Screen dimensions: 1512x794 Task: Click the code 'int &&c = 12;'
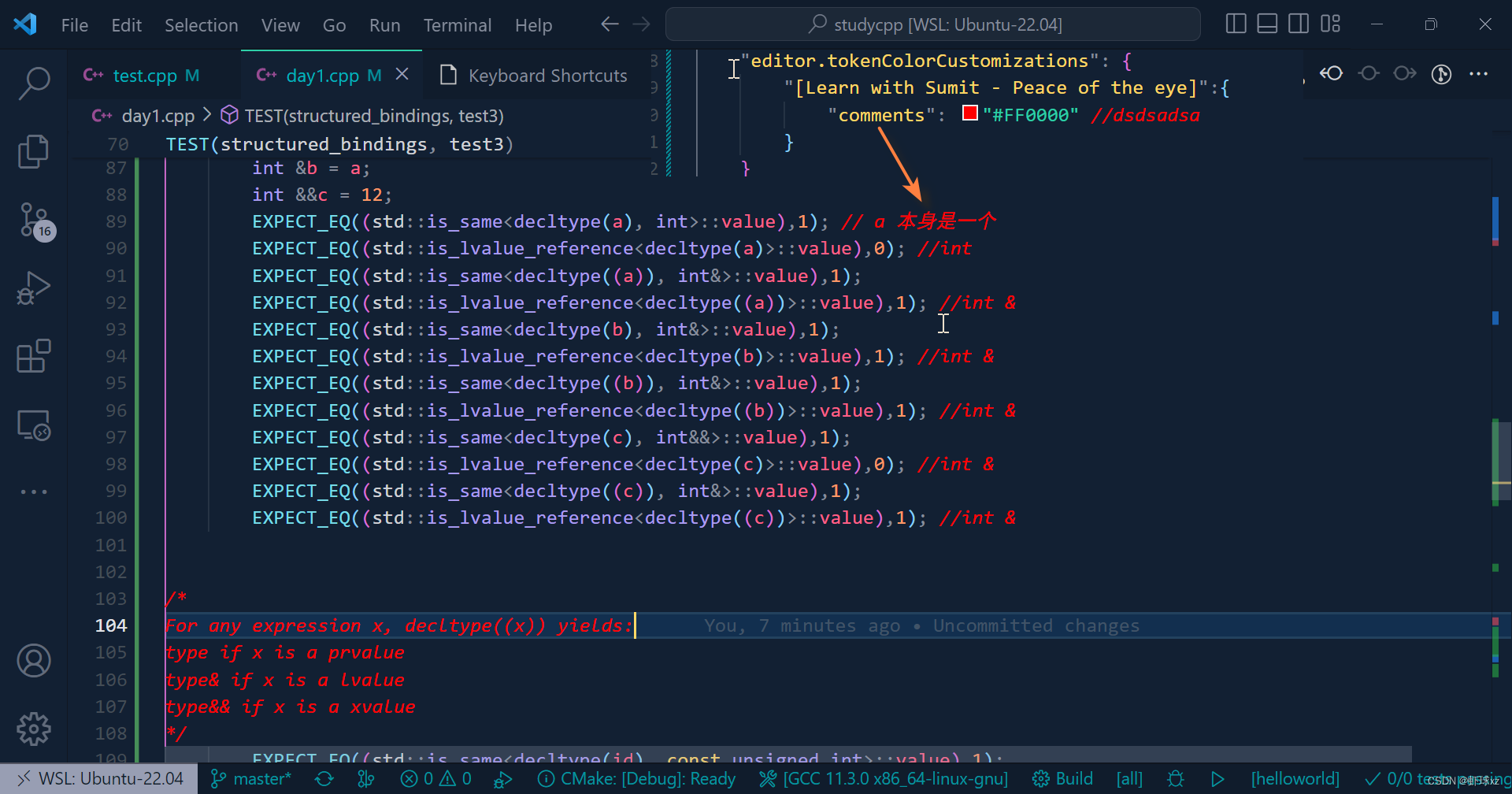(x=321, y=195)
